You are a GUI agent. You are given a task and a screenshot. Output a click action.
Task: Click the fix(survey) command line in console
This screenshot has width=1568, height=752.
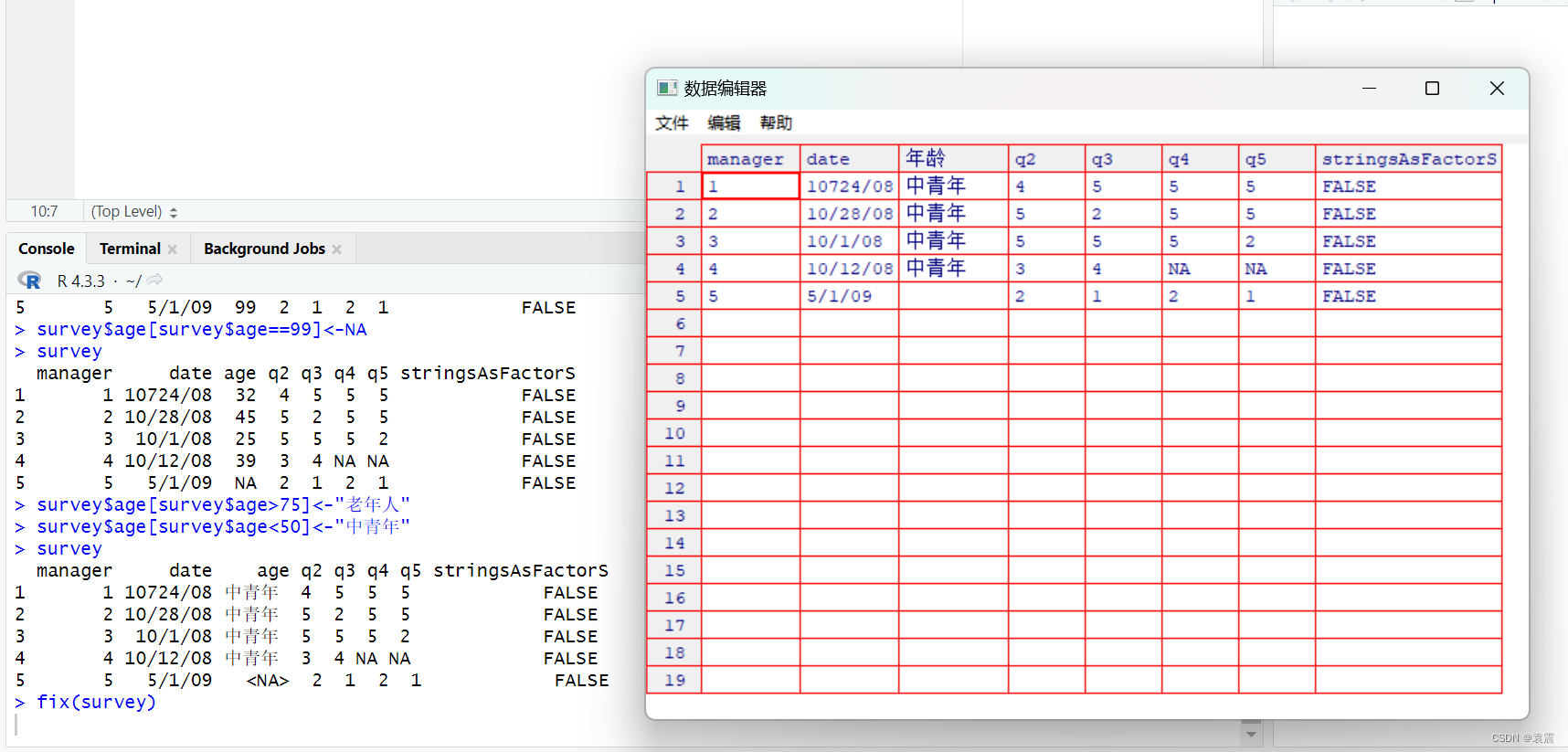pos(96,702)
